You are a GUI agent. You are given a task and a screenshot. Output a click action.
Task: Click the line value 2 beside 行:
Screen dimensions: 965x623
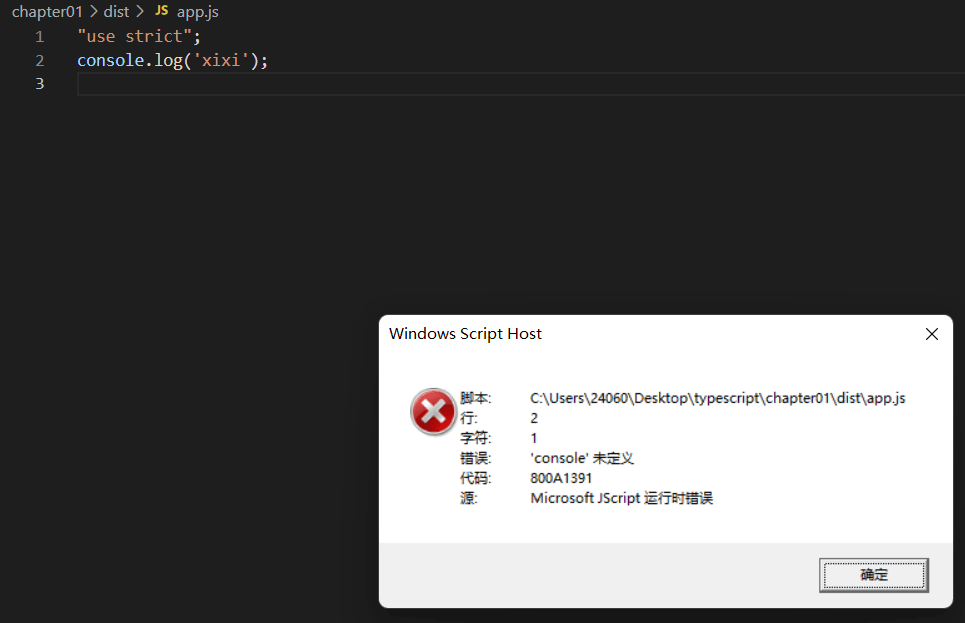[534, 418]
